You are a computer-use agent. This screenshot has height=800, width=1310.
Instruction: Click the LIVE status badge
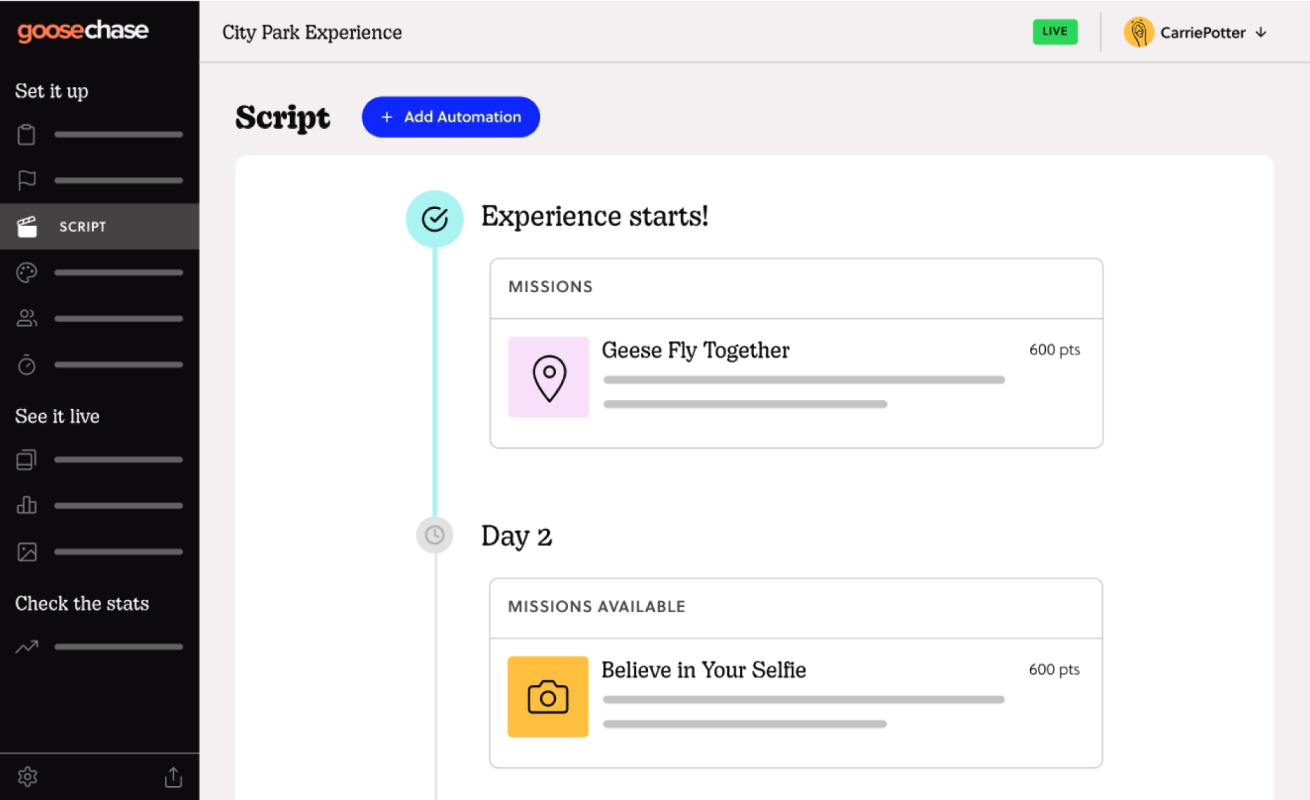click(1055, 31)
